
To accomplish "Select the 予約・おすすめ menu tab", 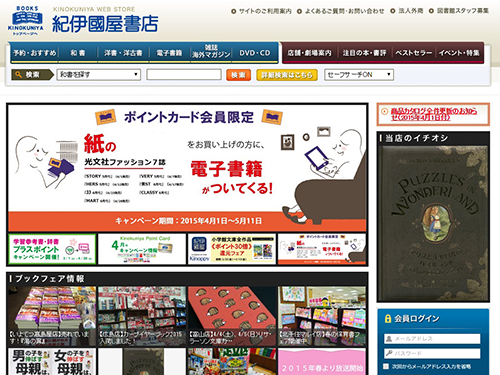I will 35,53.
